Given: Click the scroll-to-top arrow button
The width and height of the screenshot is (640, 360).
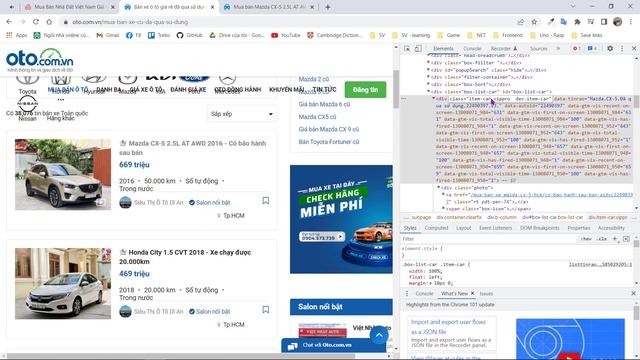Looking at the screenshot, I should click(x=379, y=335).
